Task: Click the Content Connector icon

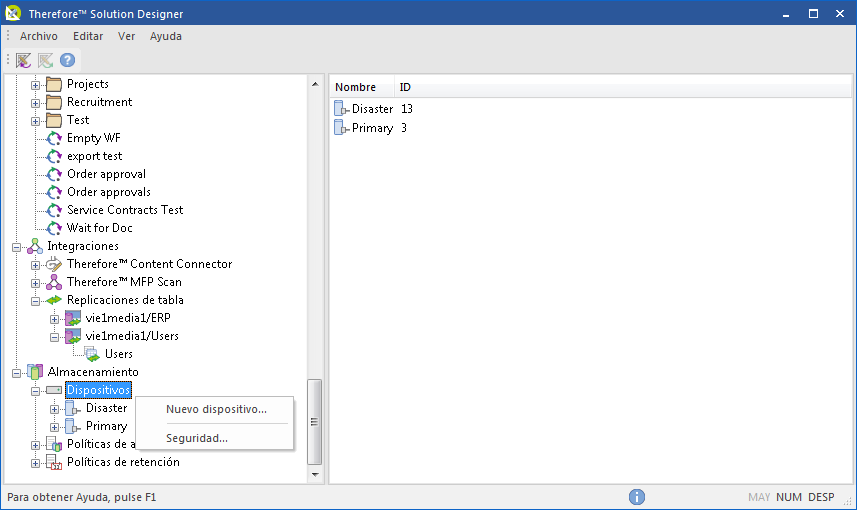Action: 54,264
